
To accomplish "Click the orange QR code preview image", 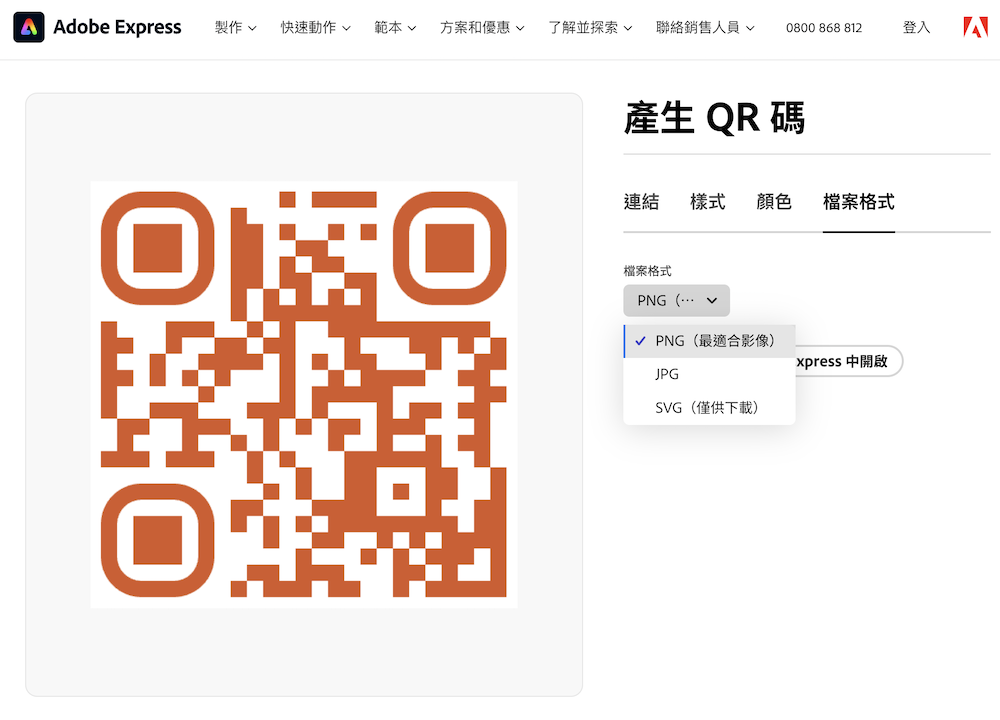I will coord(304,394).
